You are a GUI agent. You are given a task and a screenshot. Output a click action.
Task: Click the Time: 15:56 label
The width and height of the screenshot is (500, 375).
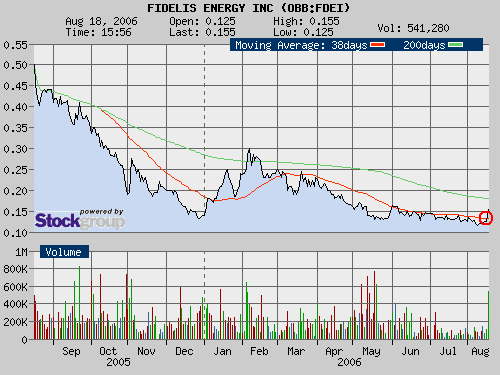(x=98, y=32)
